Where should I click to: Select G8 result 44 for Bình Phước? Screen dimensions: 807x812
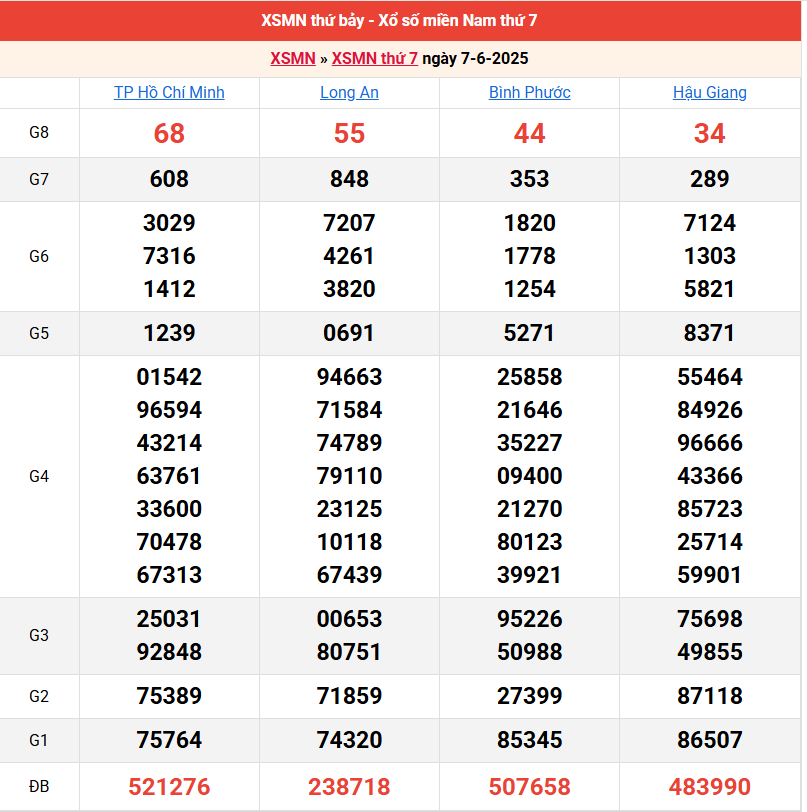(529, 134)
